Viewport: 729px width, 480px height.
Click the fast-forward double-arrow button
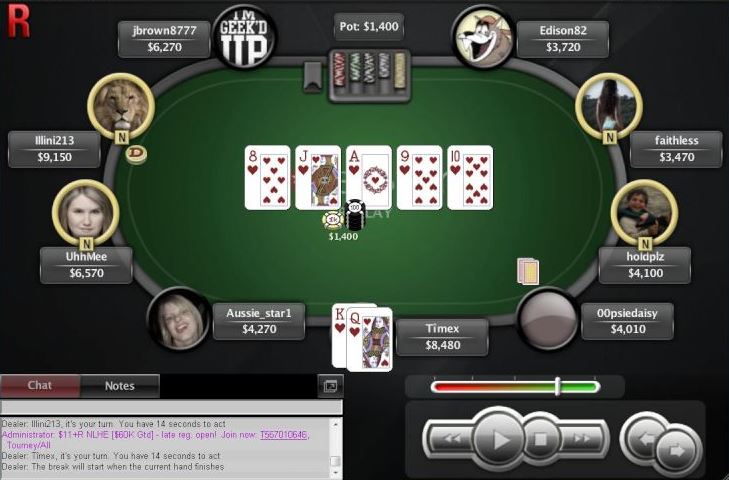click(x=581, y=439)
